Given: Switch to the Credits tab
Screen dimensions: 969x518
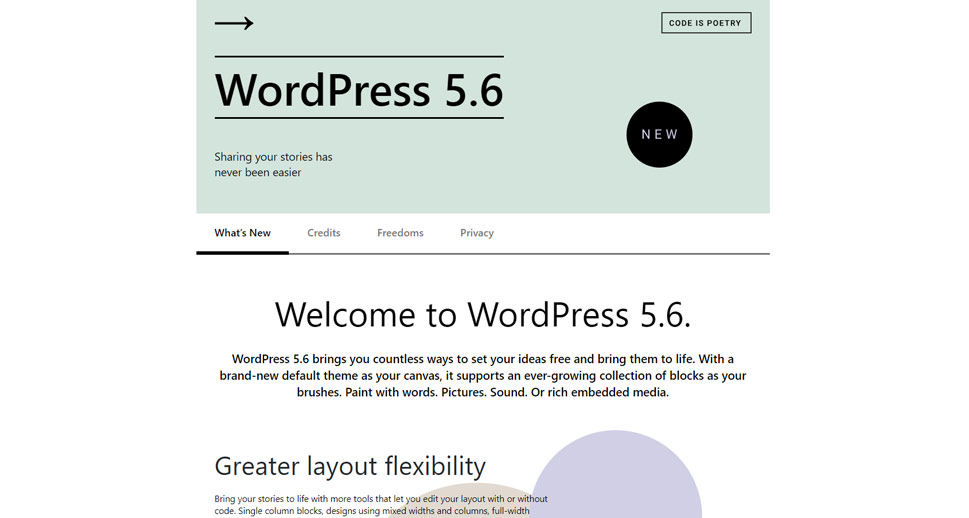Looking at the screenshot, I should coord(324,233).
